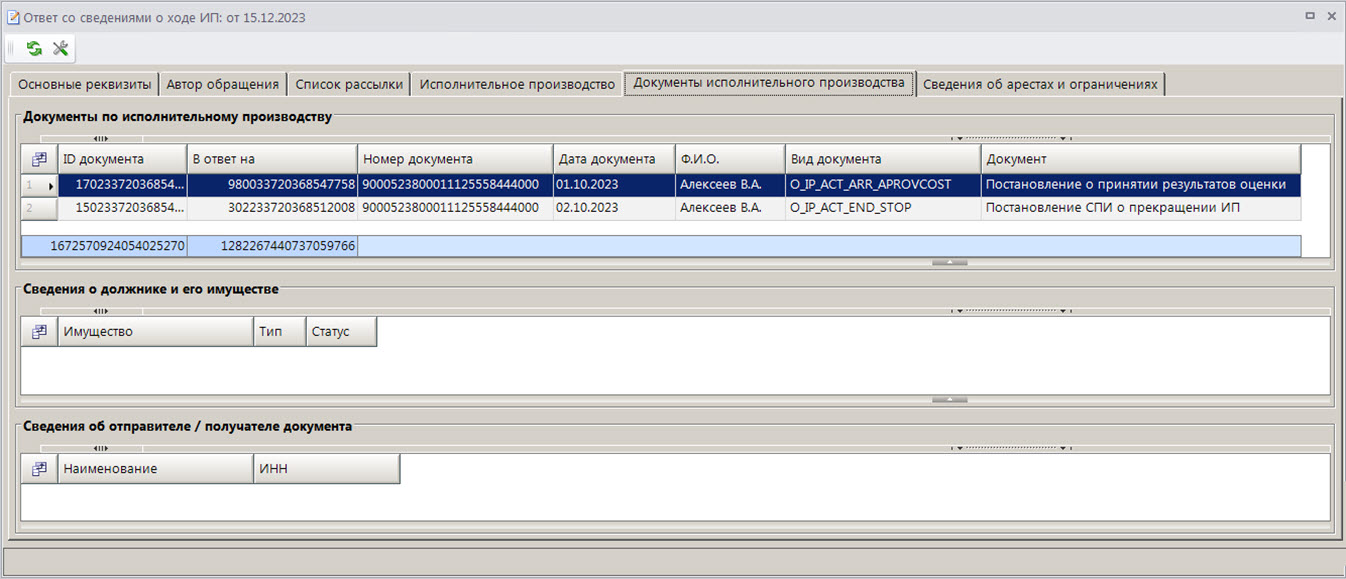Collapse the debtor property panel handle

click(x=949, y=399)
